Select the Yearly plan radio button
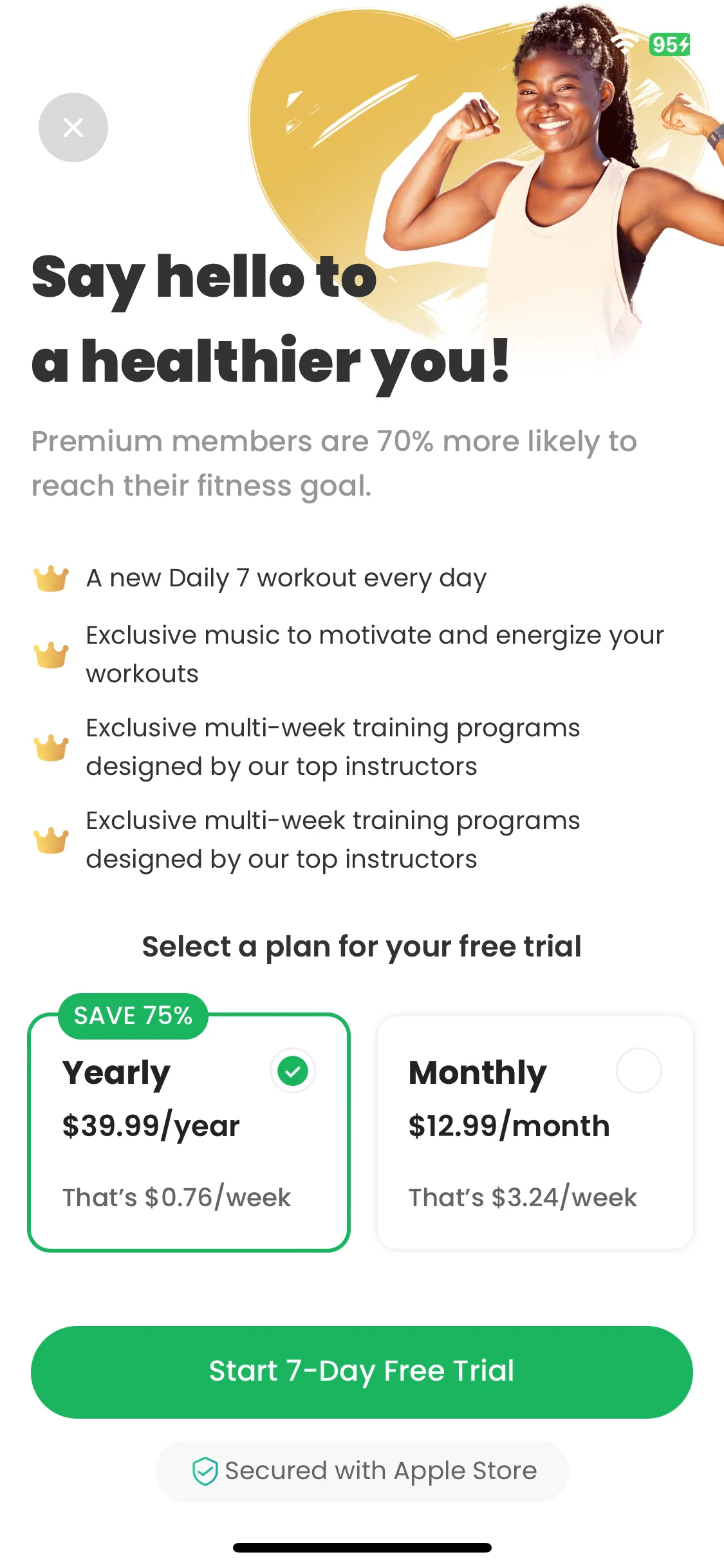724x1568 pixels. (x=293, y=1071)
